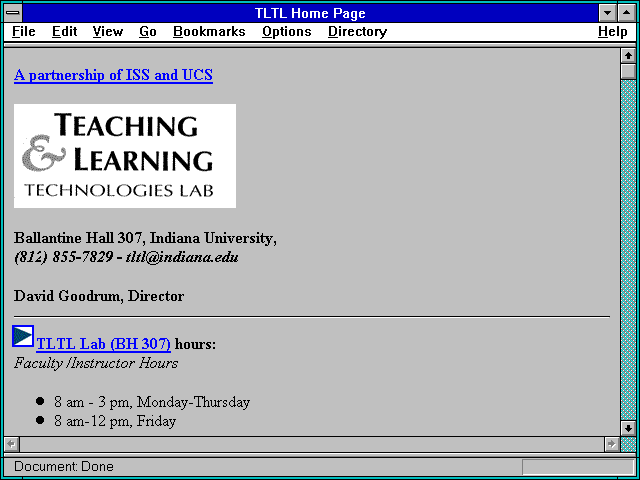Follow 'A partnership of ISS and UCS' link
640x480 pixels.
click(113, 75)
